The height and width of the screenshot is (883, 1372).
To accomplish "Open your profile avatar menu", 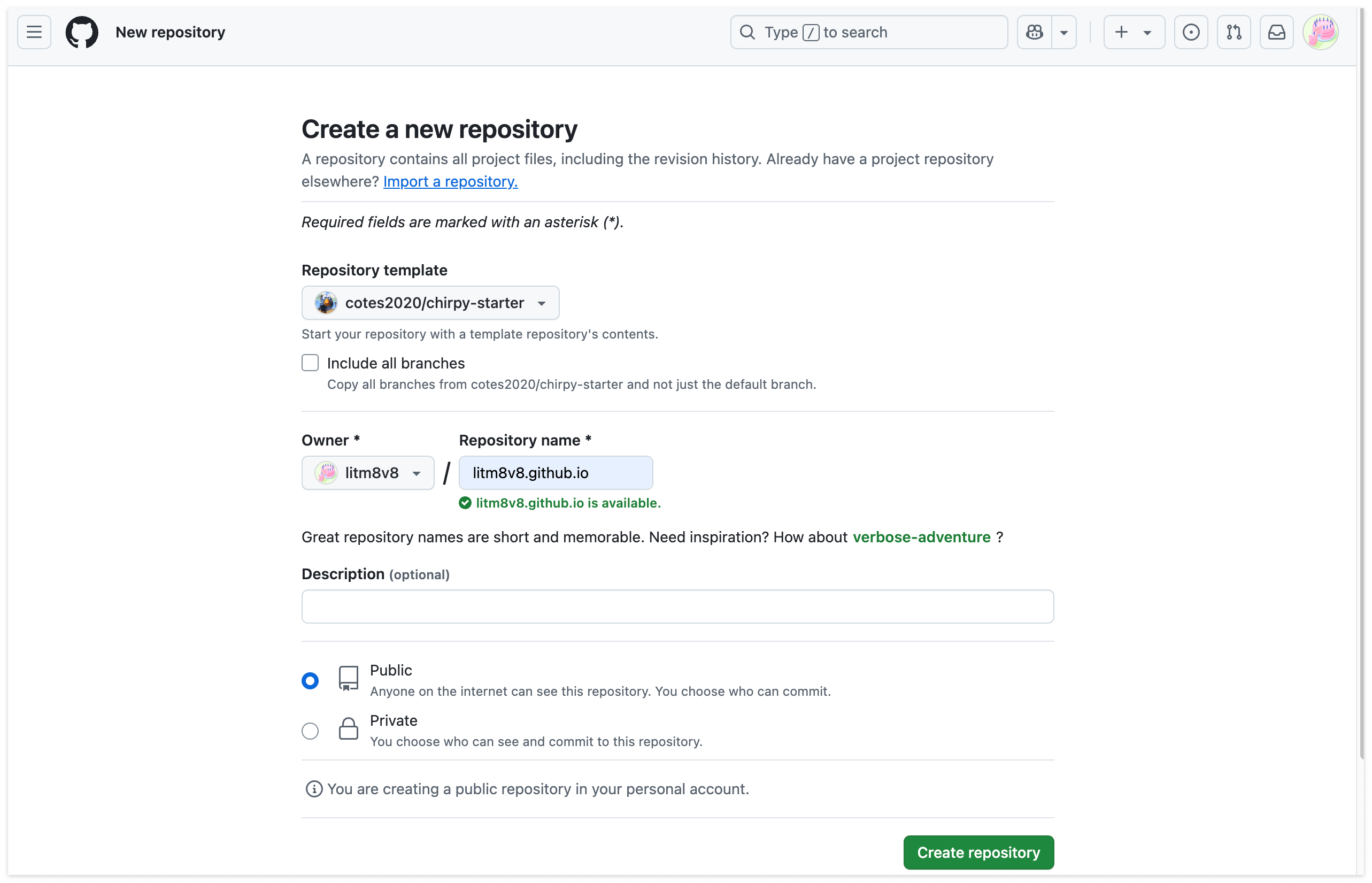I will pyautogui.click(x=1321, y=32).
